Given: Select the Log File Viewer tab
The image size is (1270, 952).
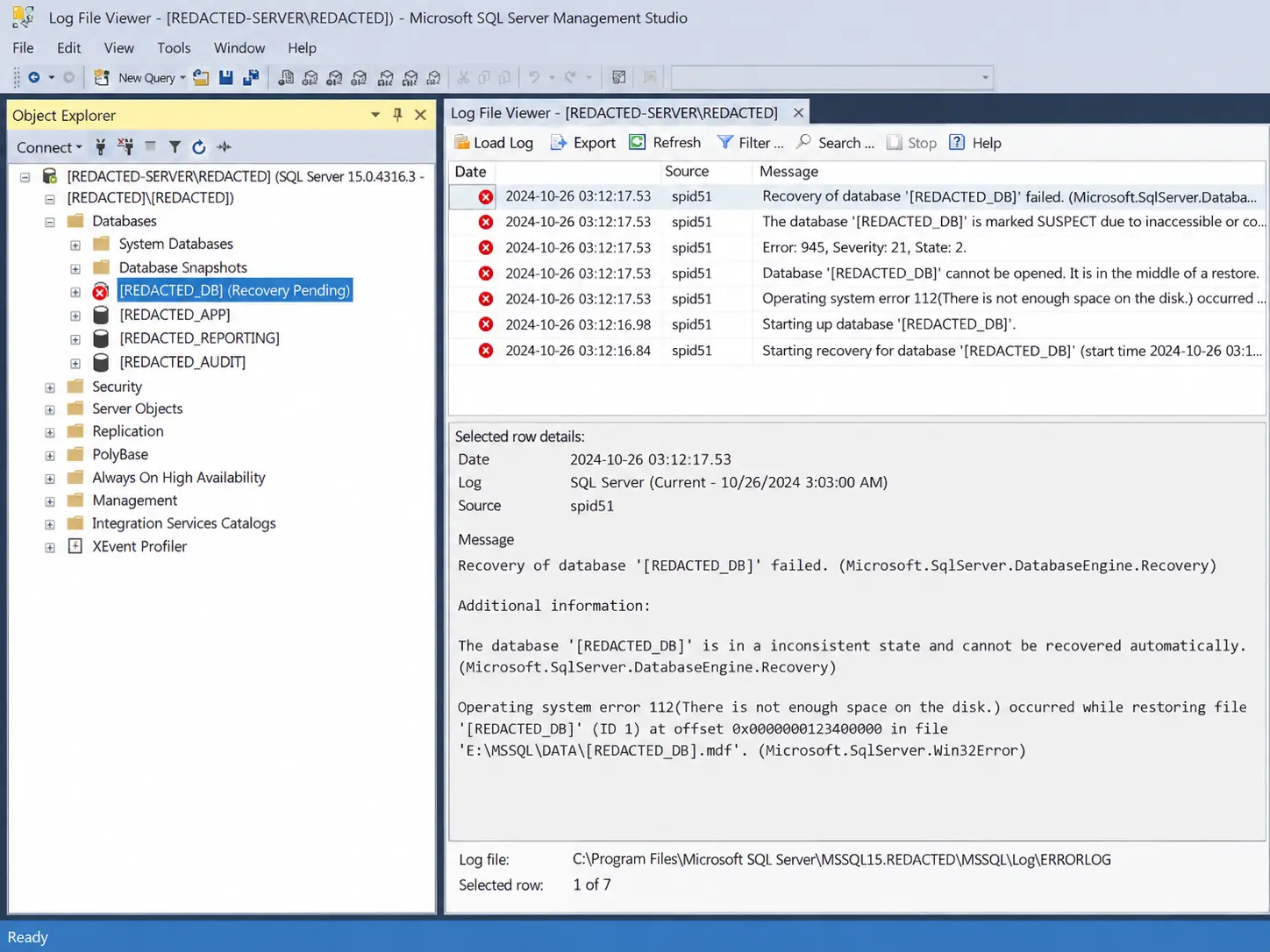Looking at the screenshot, I should (x=614, y=112).
